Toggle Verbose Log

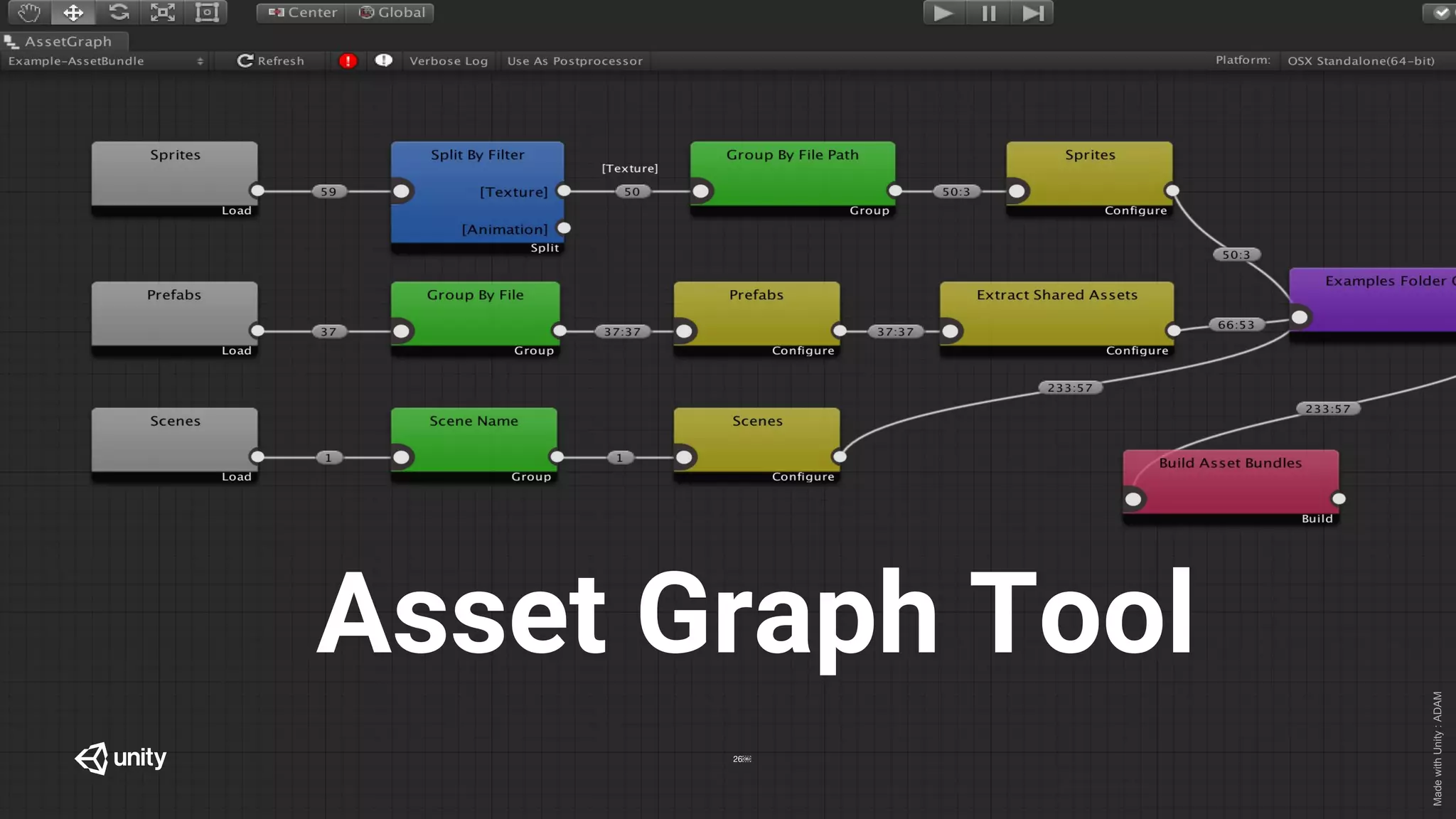coord(449,61)
